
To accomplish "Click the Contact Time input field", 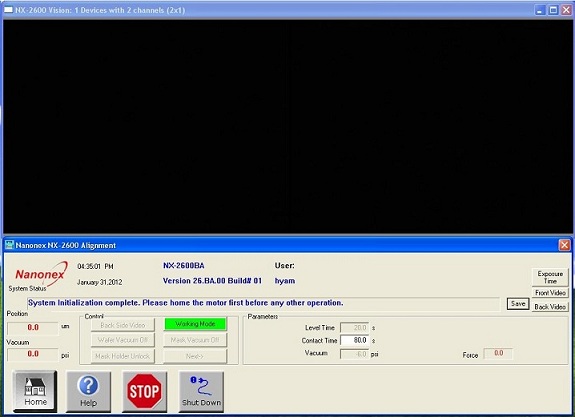I will click(x=354, y=340).
